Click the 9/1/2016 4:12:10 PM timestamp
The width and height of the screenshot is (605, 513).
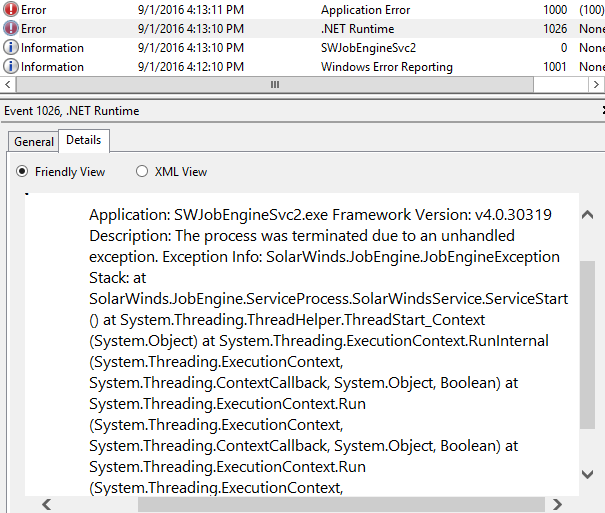[x=191, y=67]
